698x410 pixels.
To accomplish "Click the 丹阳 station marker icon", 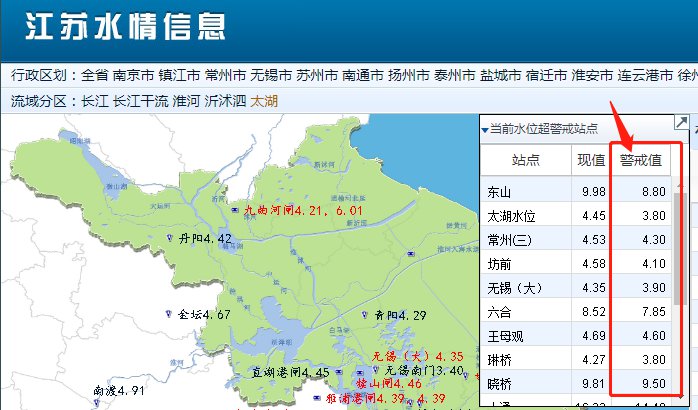I will [x=169, y=238].
